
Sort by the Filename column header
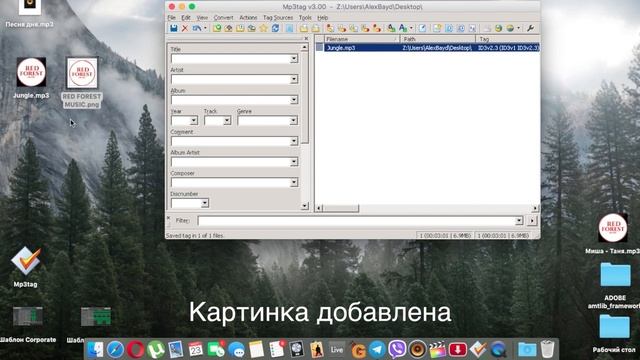pyautogui.click(x=361, y=39)
